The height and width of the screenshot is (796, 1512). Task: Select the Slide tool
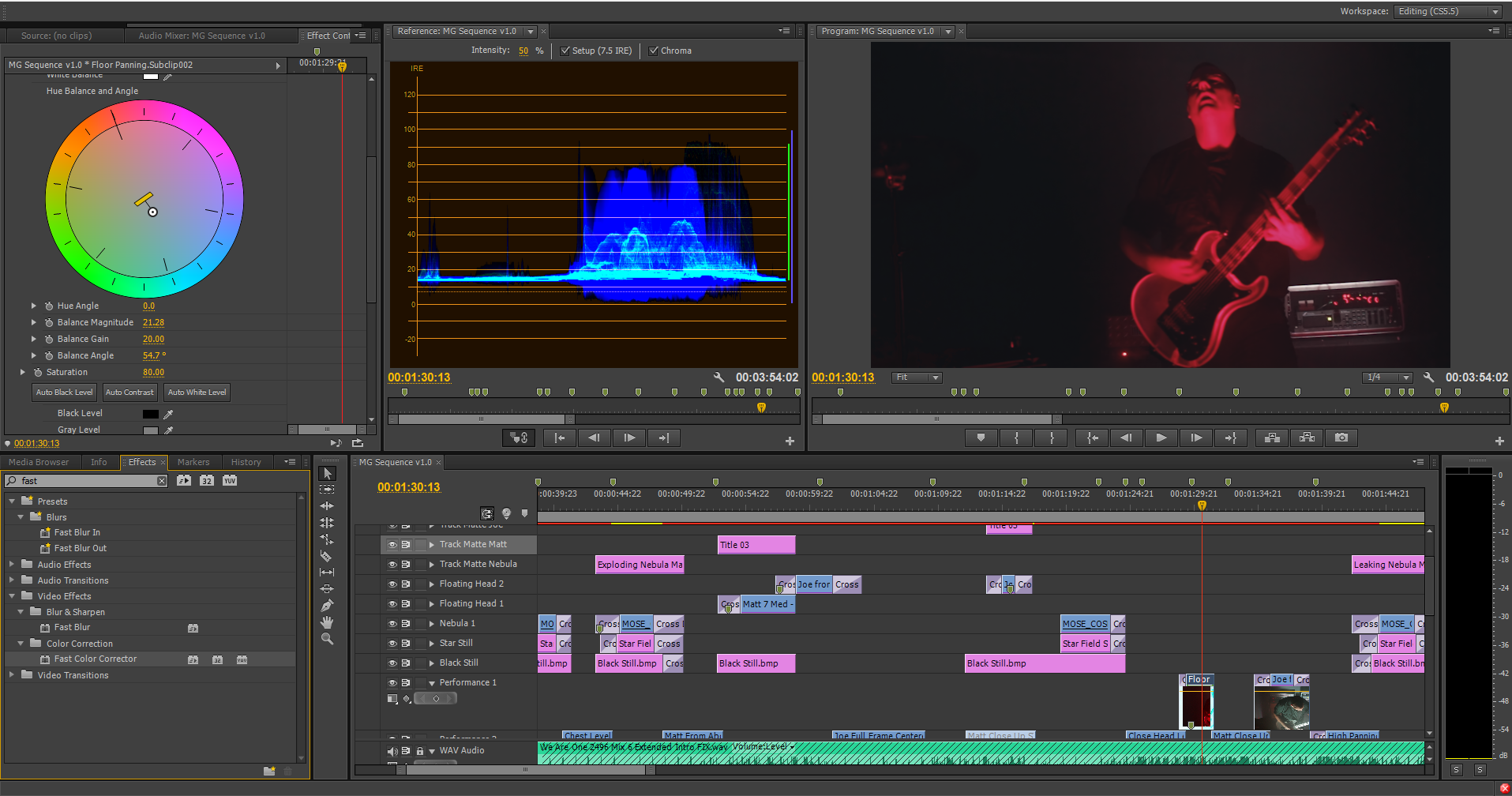(x=327, y=589)
